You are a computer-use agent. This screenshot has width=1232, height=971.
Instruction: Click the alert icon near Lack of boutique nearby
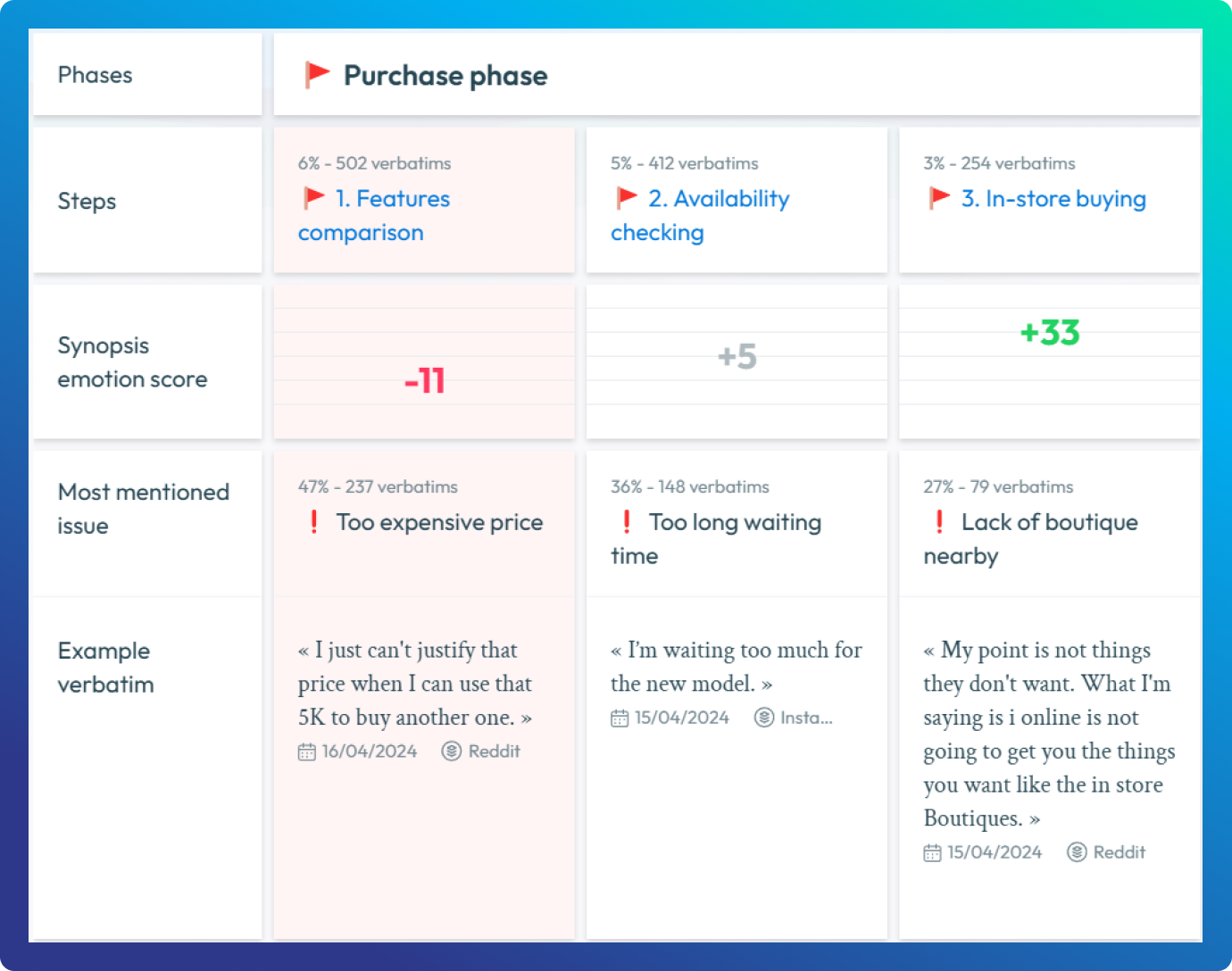pos(939,522)
